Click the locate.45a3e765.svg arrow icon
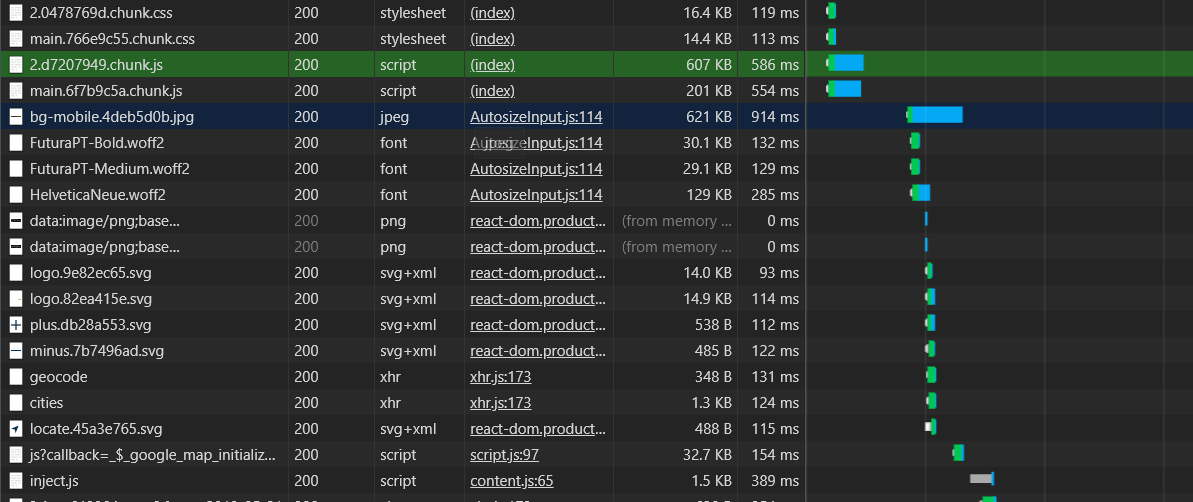The height and width of the screenshot is (502, 1193). point(16,429)
